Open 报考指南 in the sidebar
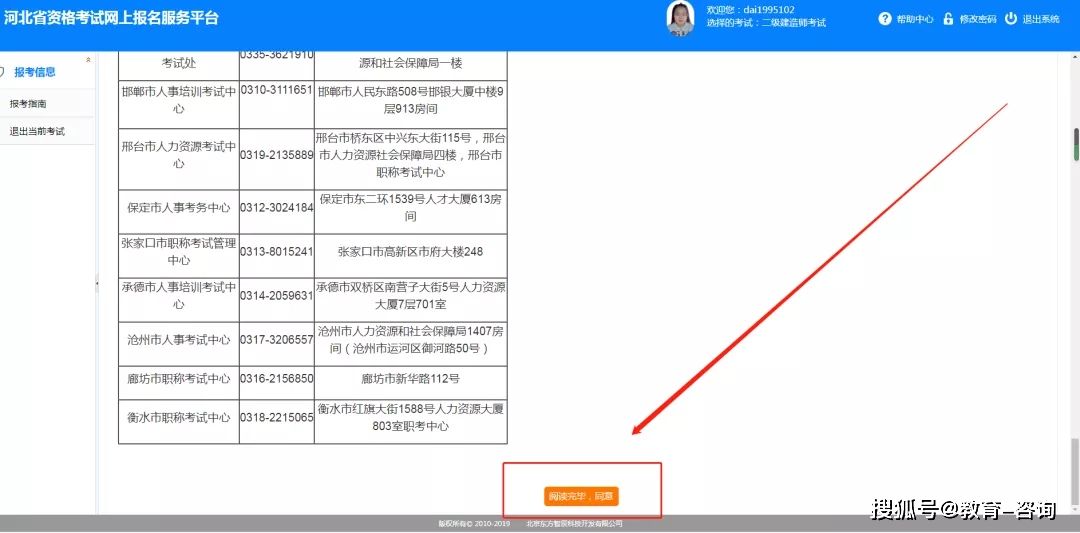The width and height of the screenshot is (1080, 533). point(28,104)
